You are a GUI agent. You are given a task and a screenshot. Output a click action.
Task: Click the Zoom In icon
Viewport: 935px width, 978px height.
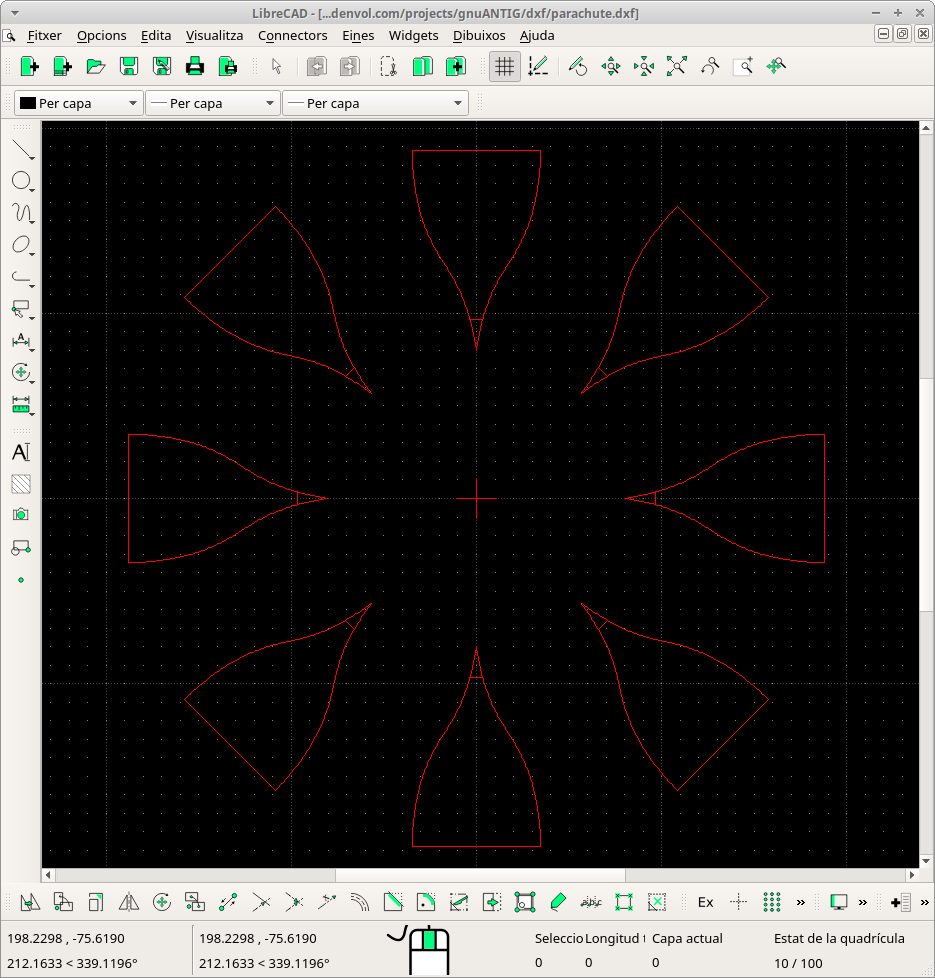tap(611, 66)
